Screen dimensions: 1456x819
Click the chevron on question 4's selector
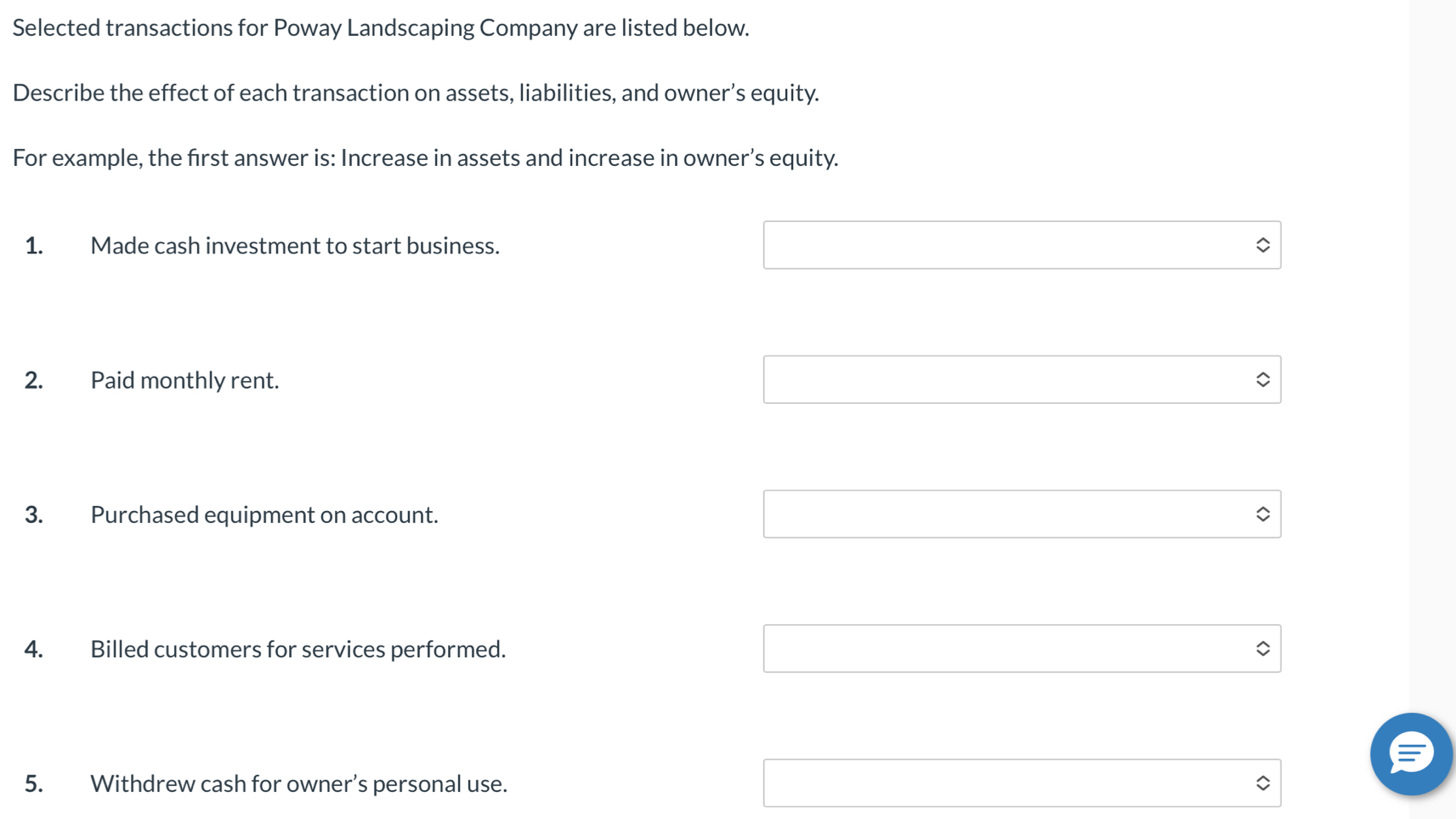1263,648
